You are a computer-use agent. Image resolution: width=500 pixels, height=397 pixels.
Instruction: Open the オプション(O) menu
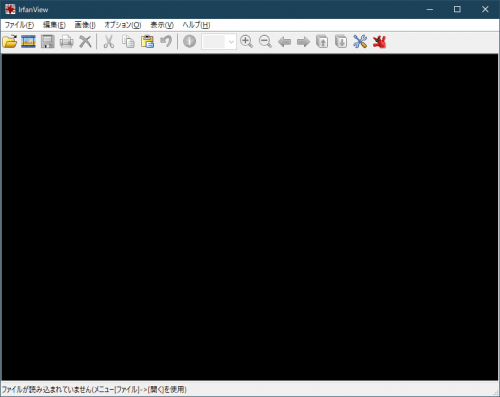pyautogui.click(x=123, y=25)
